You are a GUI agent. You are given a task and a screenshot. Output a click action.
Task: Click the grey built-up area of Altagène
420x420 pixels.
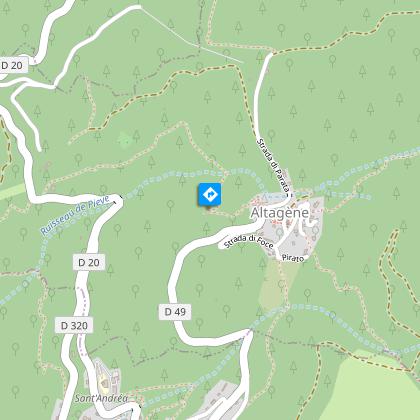(293, 230)
